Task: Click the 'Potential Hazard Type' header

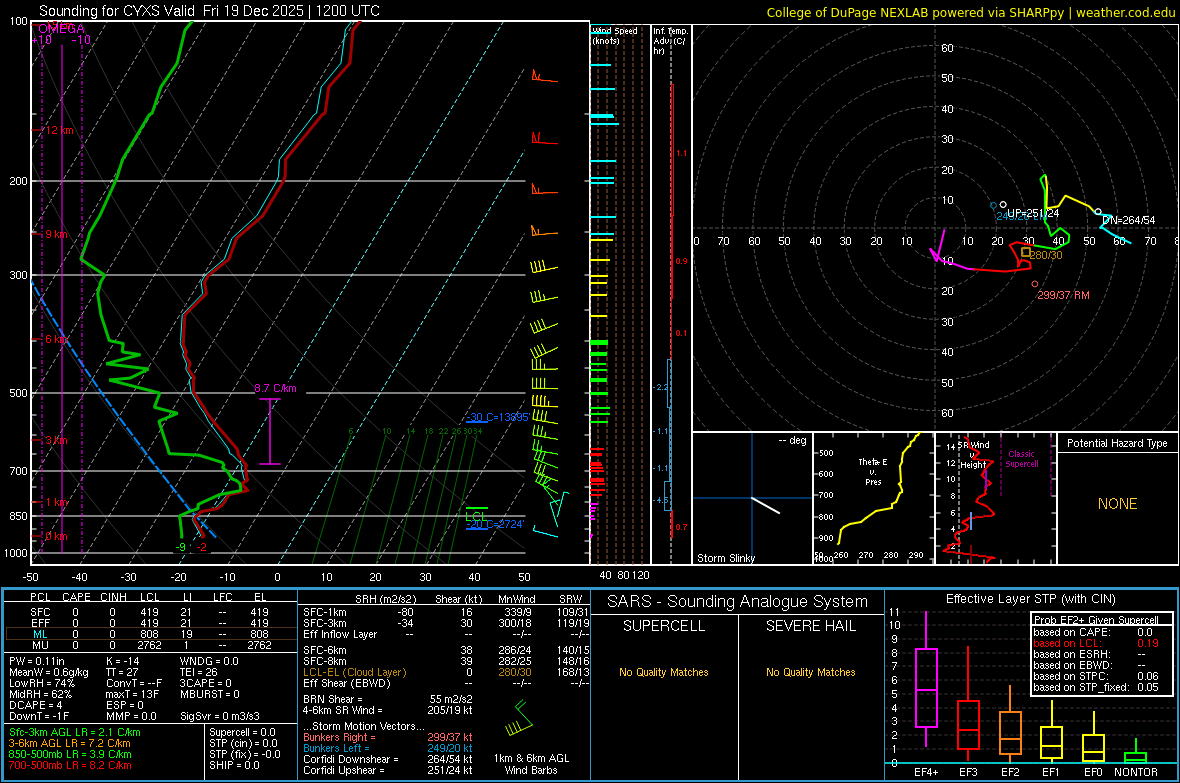Action: 1117,443
